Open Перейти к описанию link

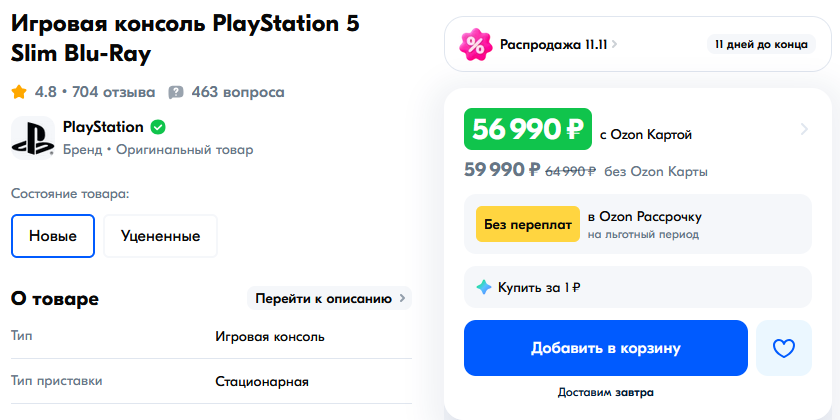point(329,298)
